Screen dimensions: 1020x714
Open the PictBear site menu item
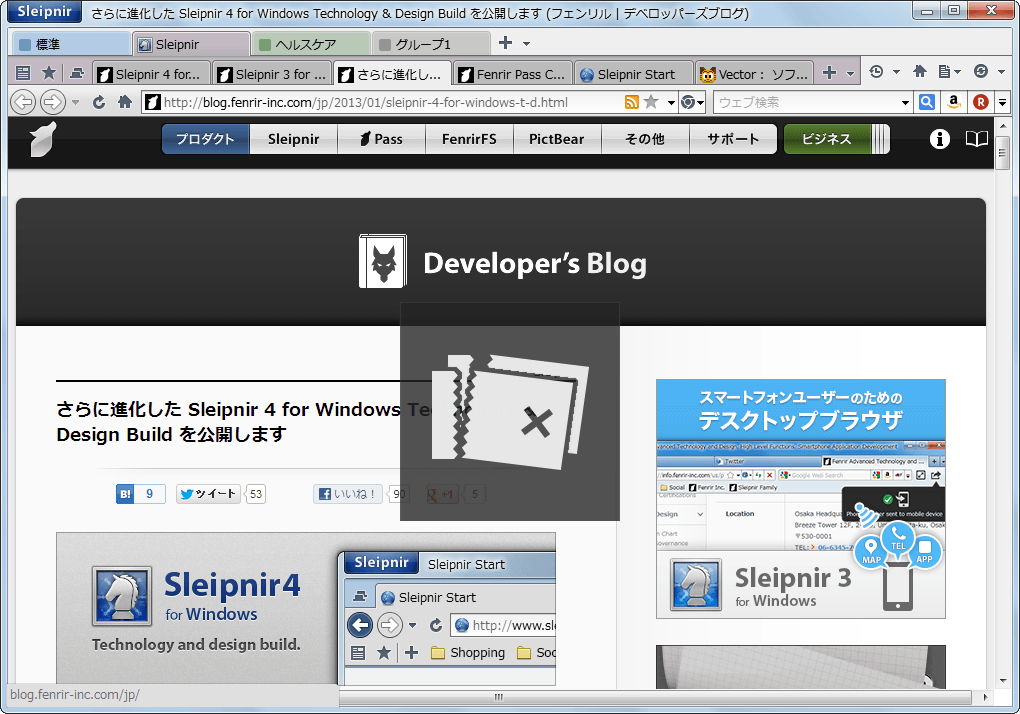click(x=557, y=139)
